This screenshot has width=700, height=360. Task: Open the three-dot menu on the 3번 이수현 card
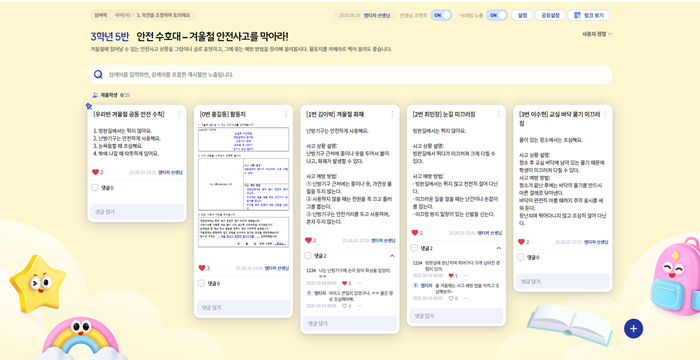click(x=605, y=114)
